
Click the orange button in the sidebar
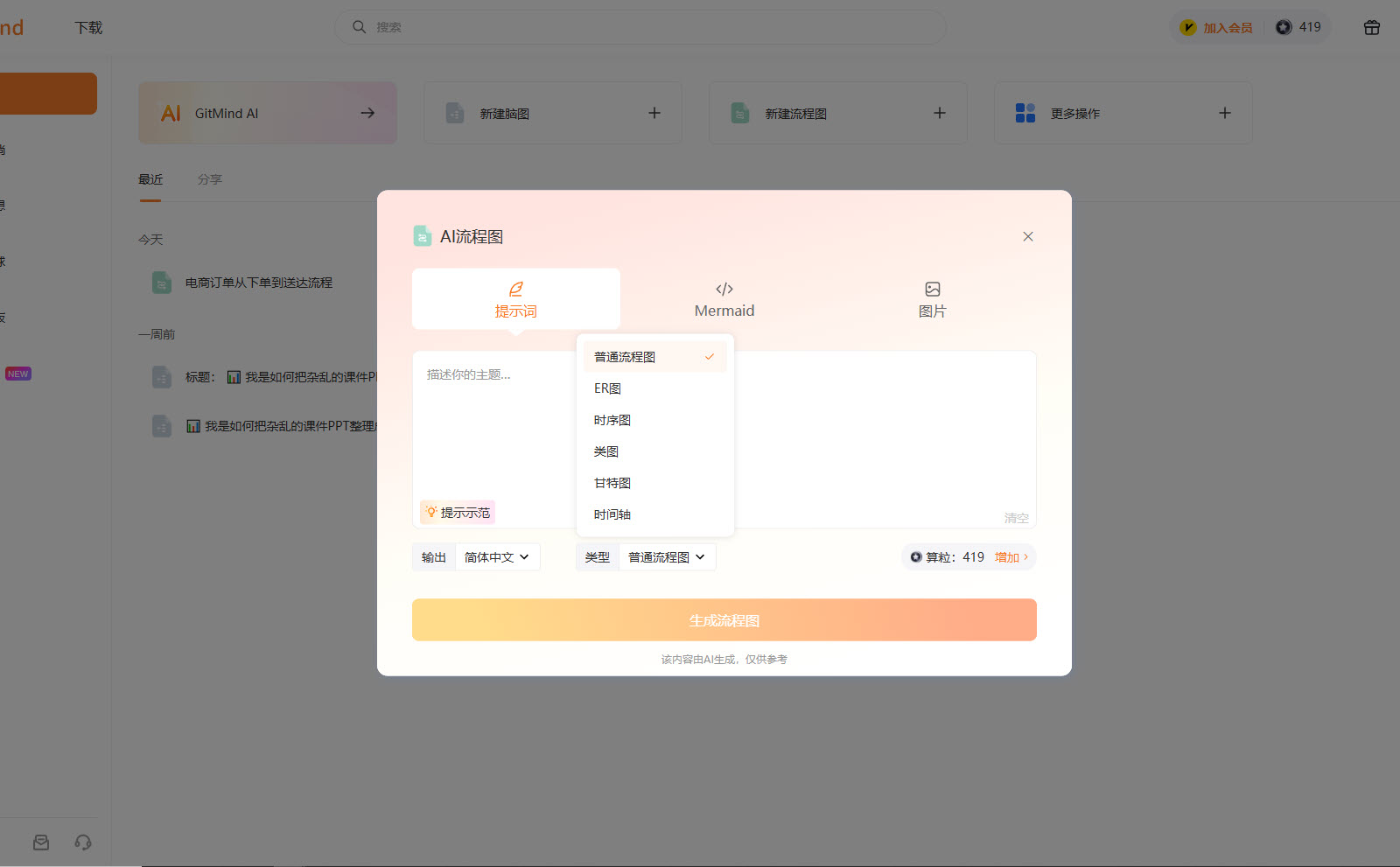click(x=48, y=94)
